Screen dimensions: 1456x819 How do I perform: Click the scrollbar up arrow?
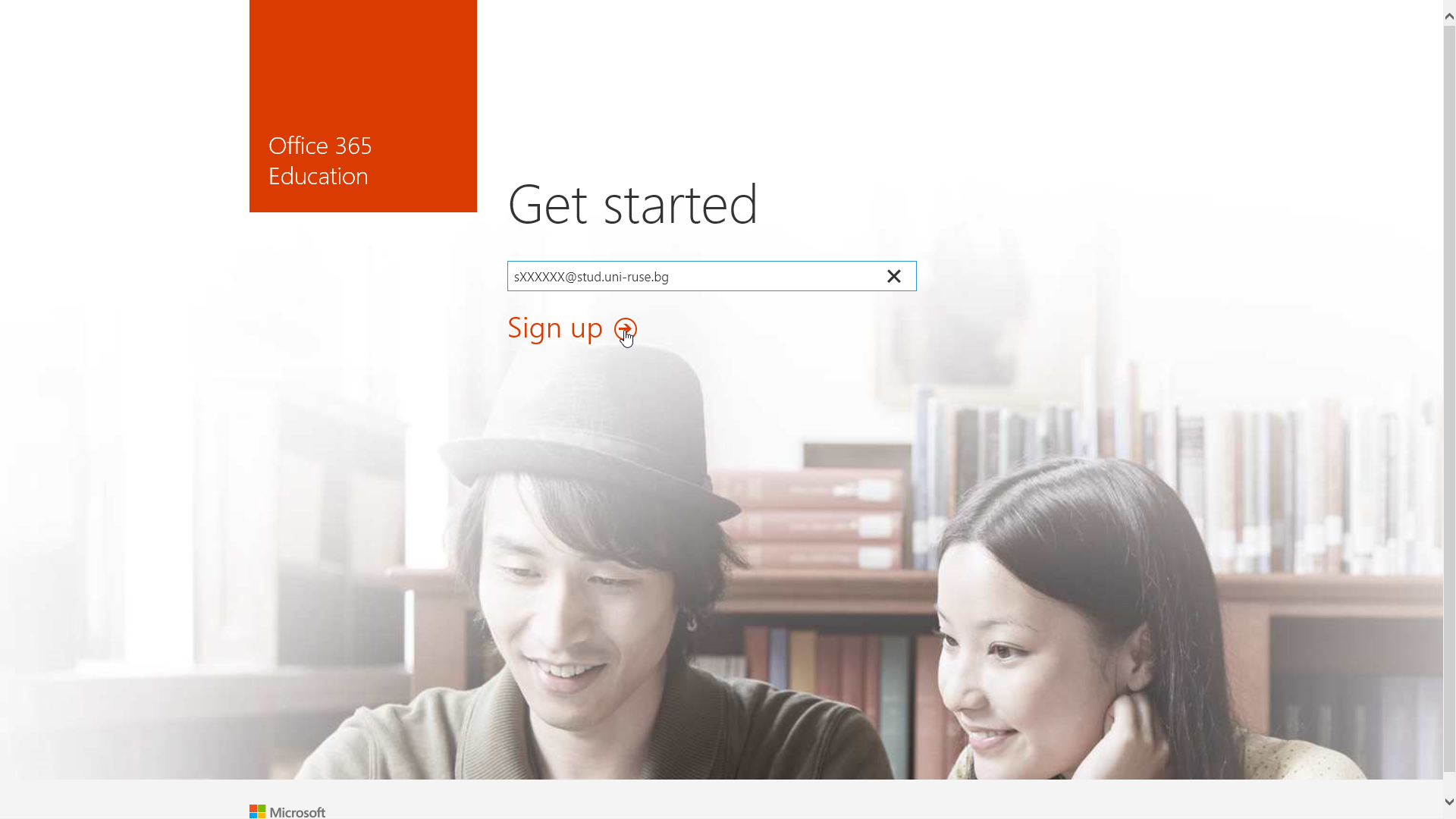pos(1449,16)
